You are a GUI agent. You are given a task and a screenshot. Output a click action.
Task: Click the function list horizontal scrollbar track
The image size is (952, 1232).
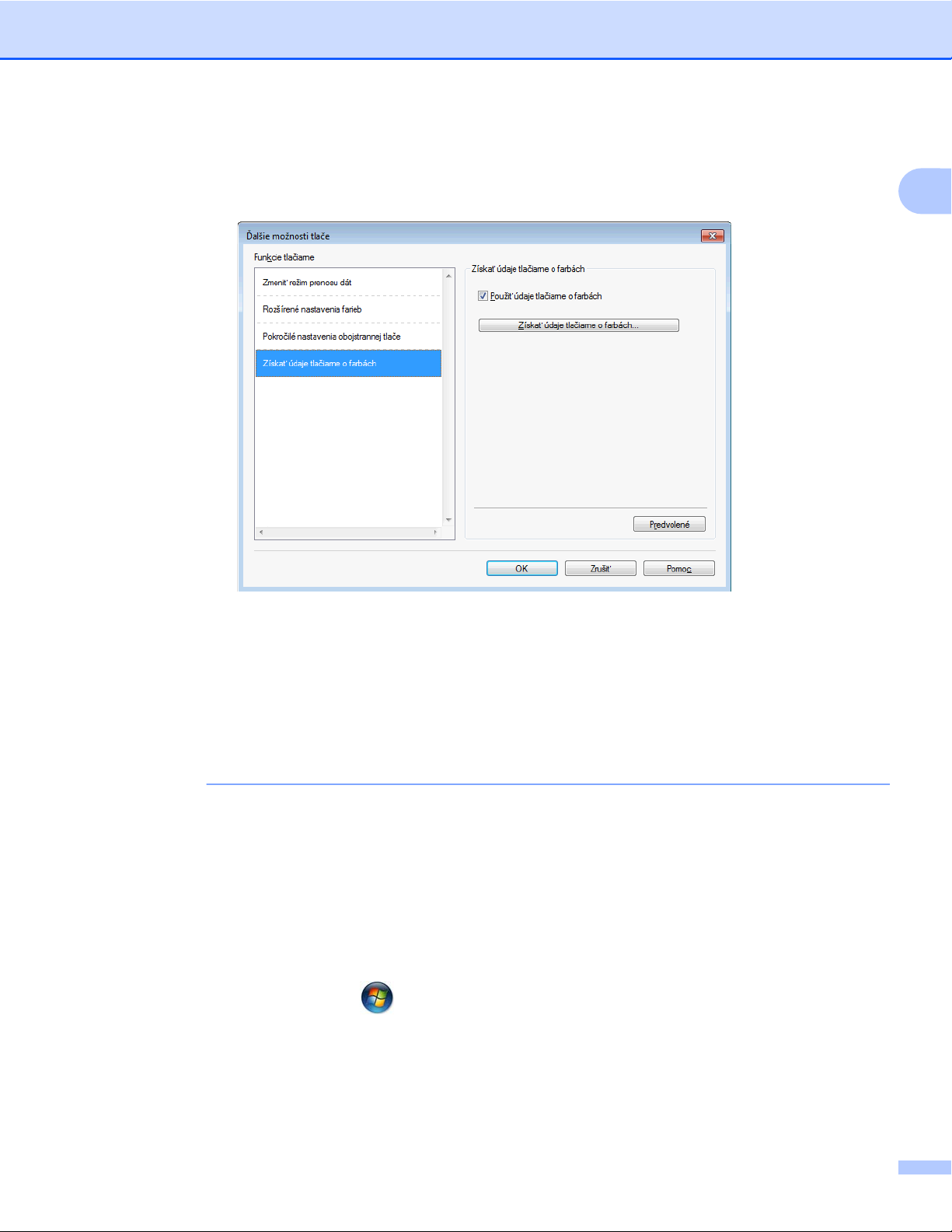pyautogui.click(x=348, y=532)
